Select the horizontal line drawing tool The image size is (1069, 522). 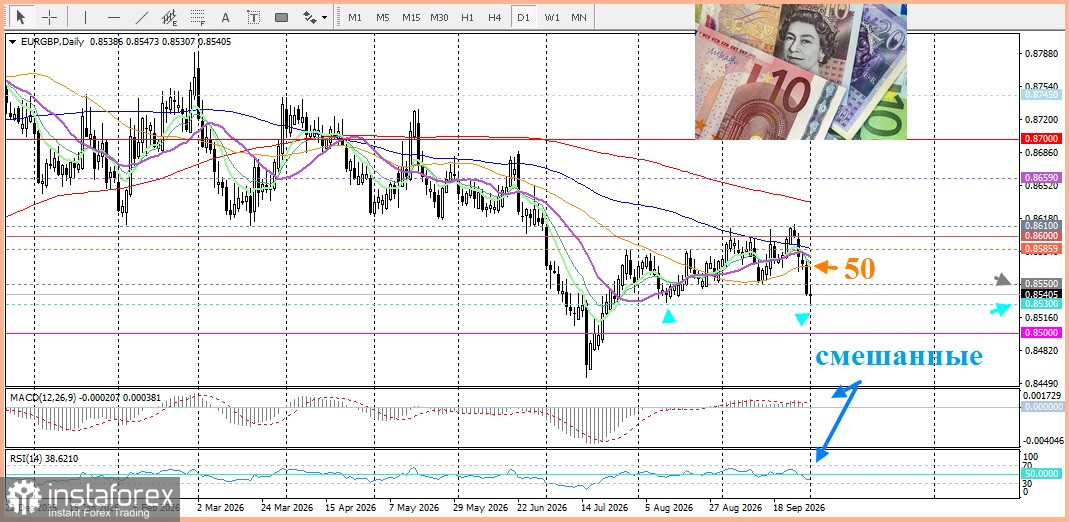[114, 17]
